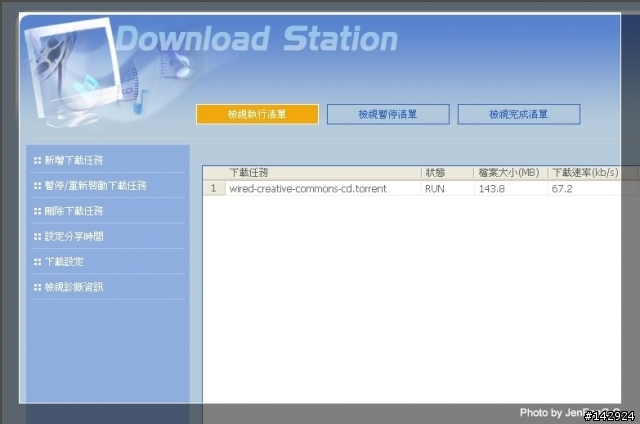The height and width of the screenshot is (424, 640).
Task: Click the bullet icon beside 設定分享時間
Action: pos(38,236)
